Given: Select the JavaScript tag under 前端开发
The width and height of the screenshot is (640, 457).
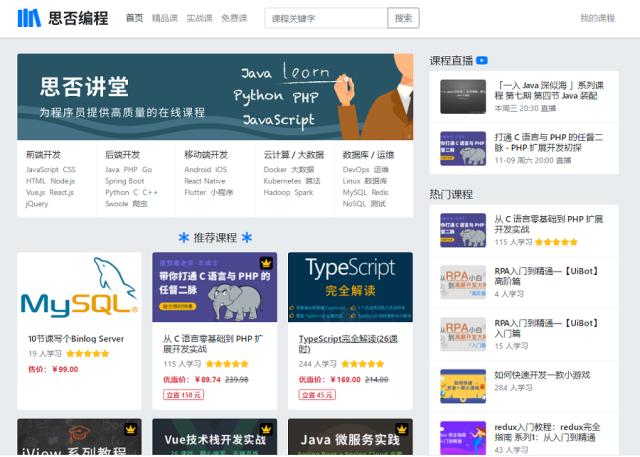Looking at the screenshot, I should click(x=42, y=170).
